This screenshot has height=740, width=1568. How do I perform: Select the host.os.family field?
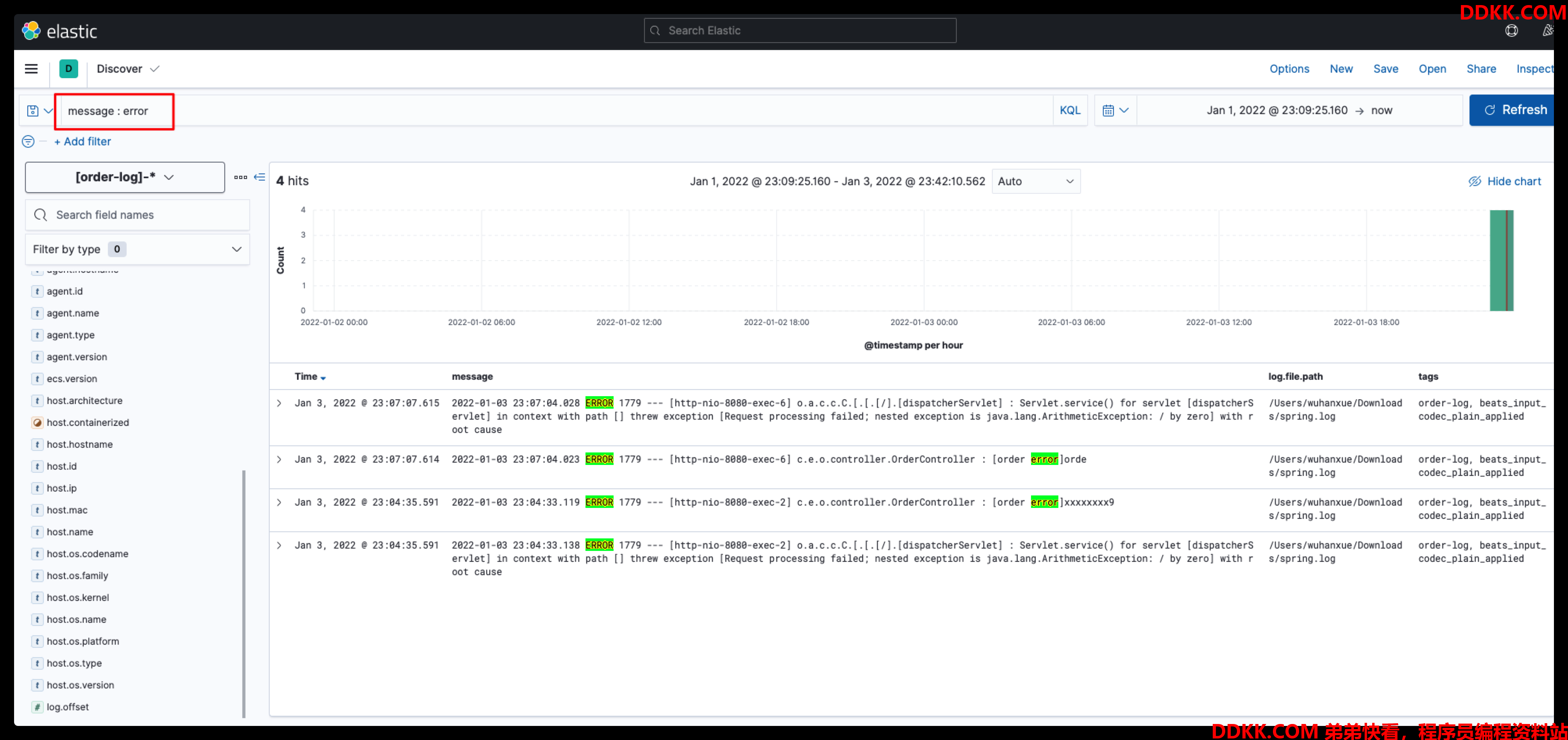point(77,576)
